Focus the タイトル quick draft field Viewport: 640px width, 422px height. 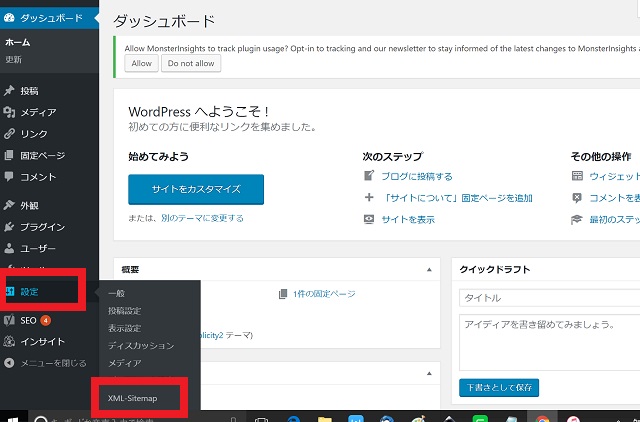click(x=549, y=298)
